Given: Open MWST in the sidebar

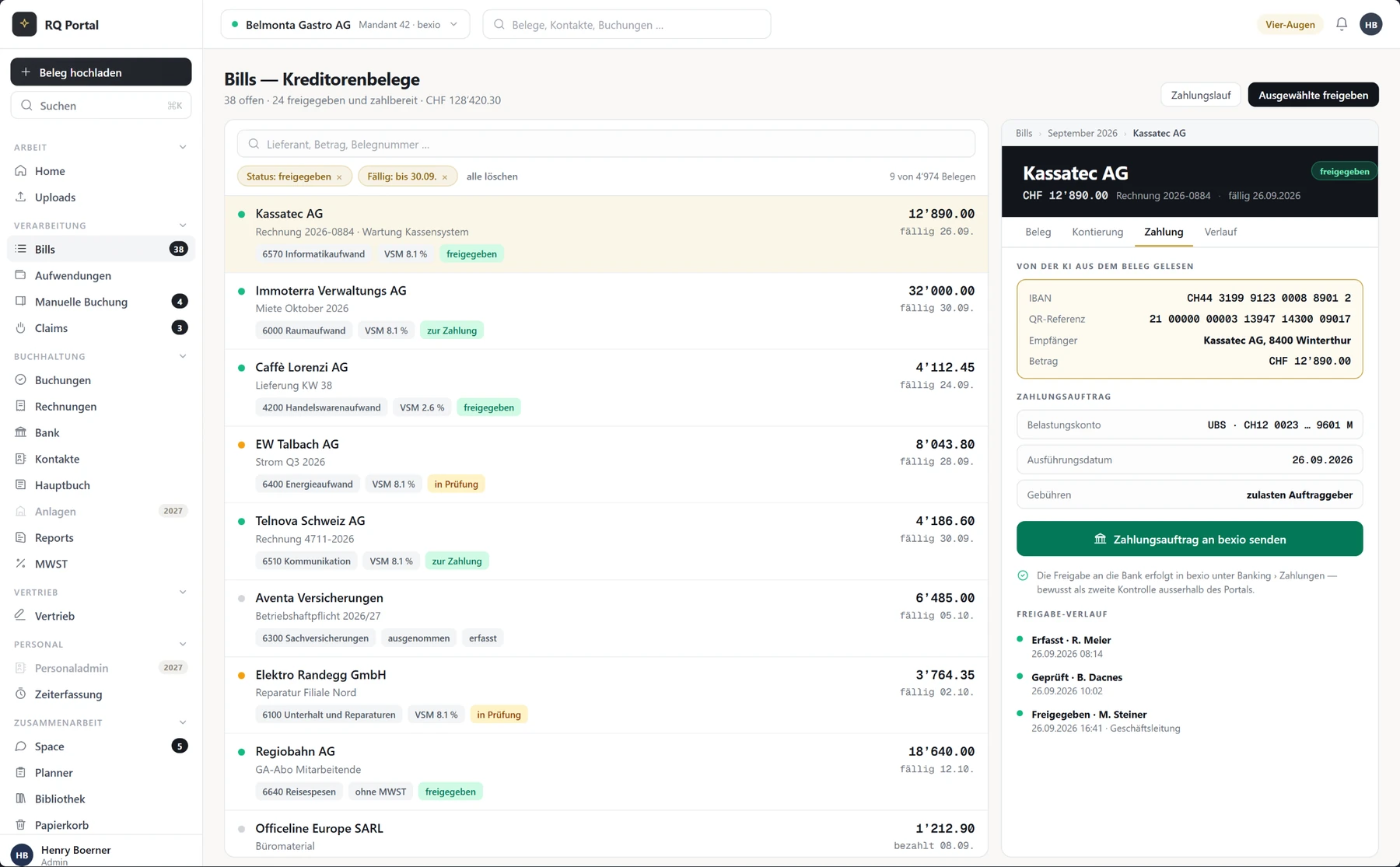Looking at the screenshot, I should (x=101, y=564).
